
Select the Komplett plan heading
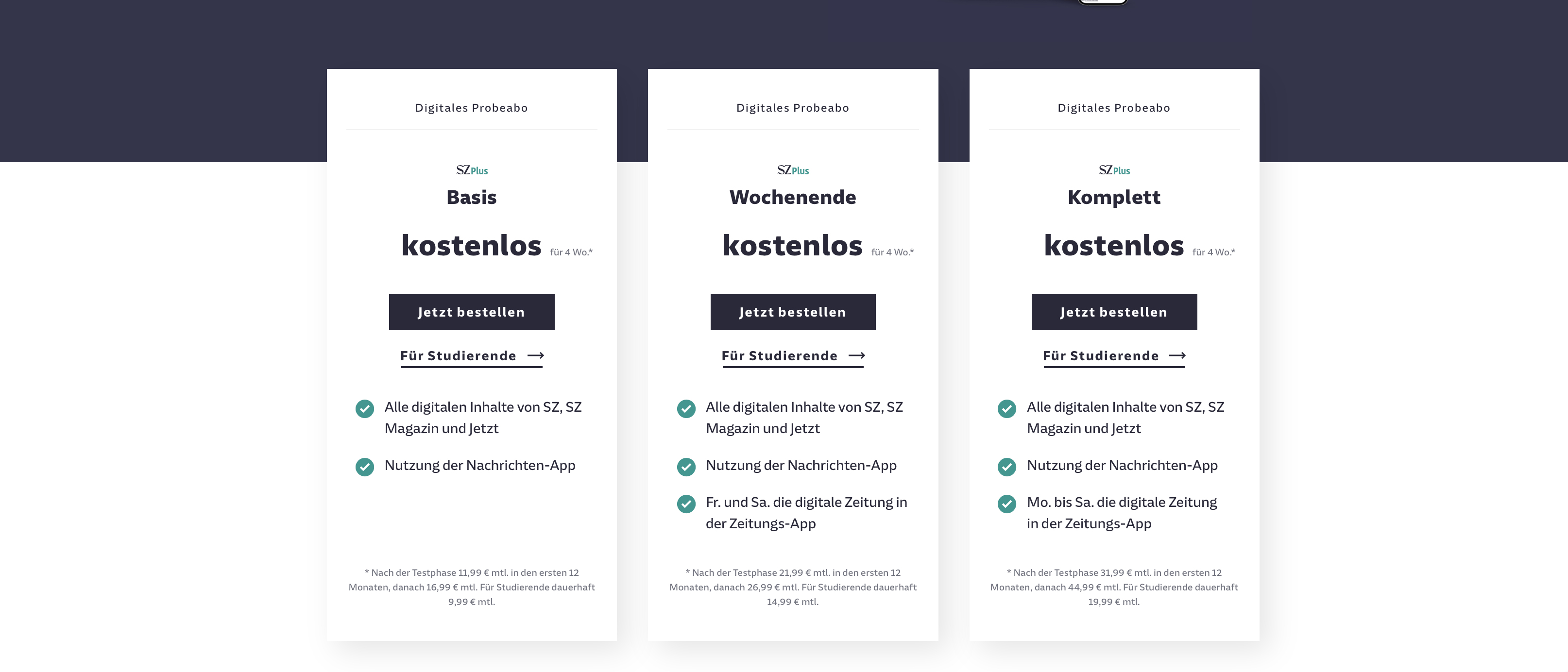pyautogui.click(x=1114, y=197)
